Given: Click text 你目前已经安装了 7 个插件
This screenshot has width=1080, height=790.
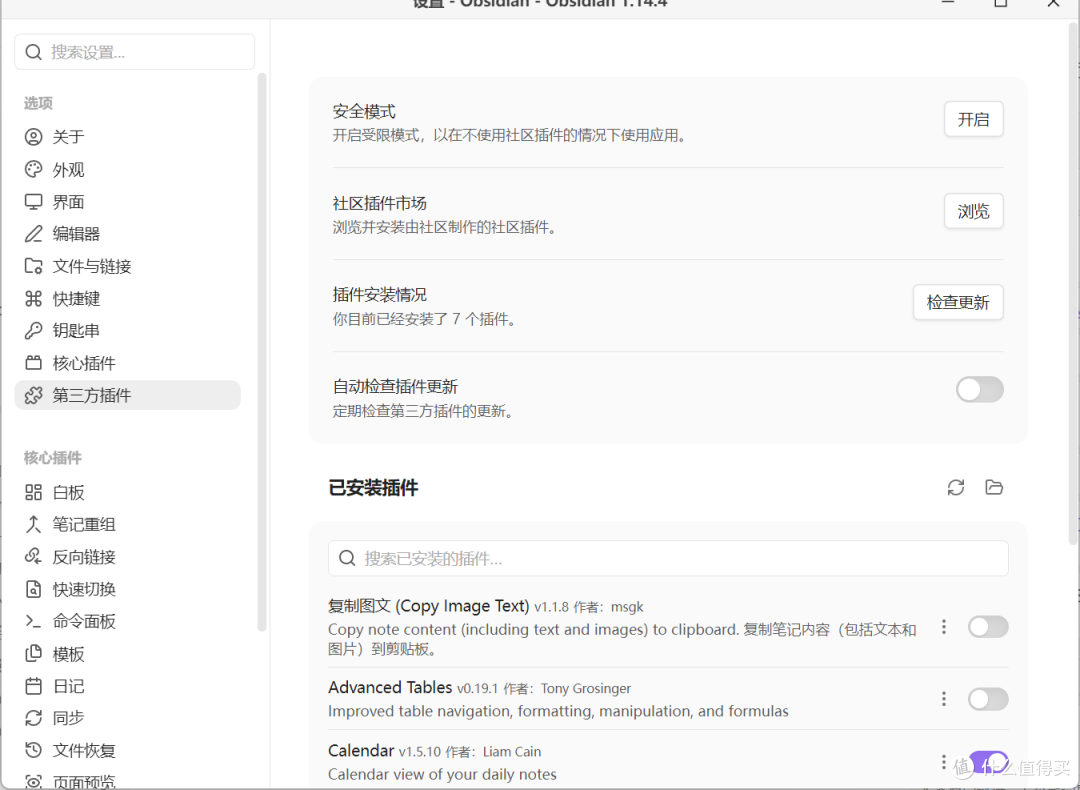Looking at the screenshot, I should click(424, 319).
